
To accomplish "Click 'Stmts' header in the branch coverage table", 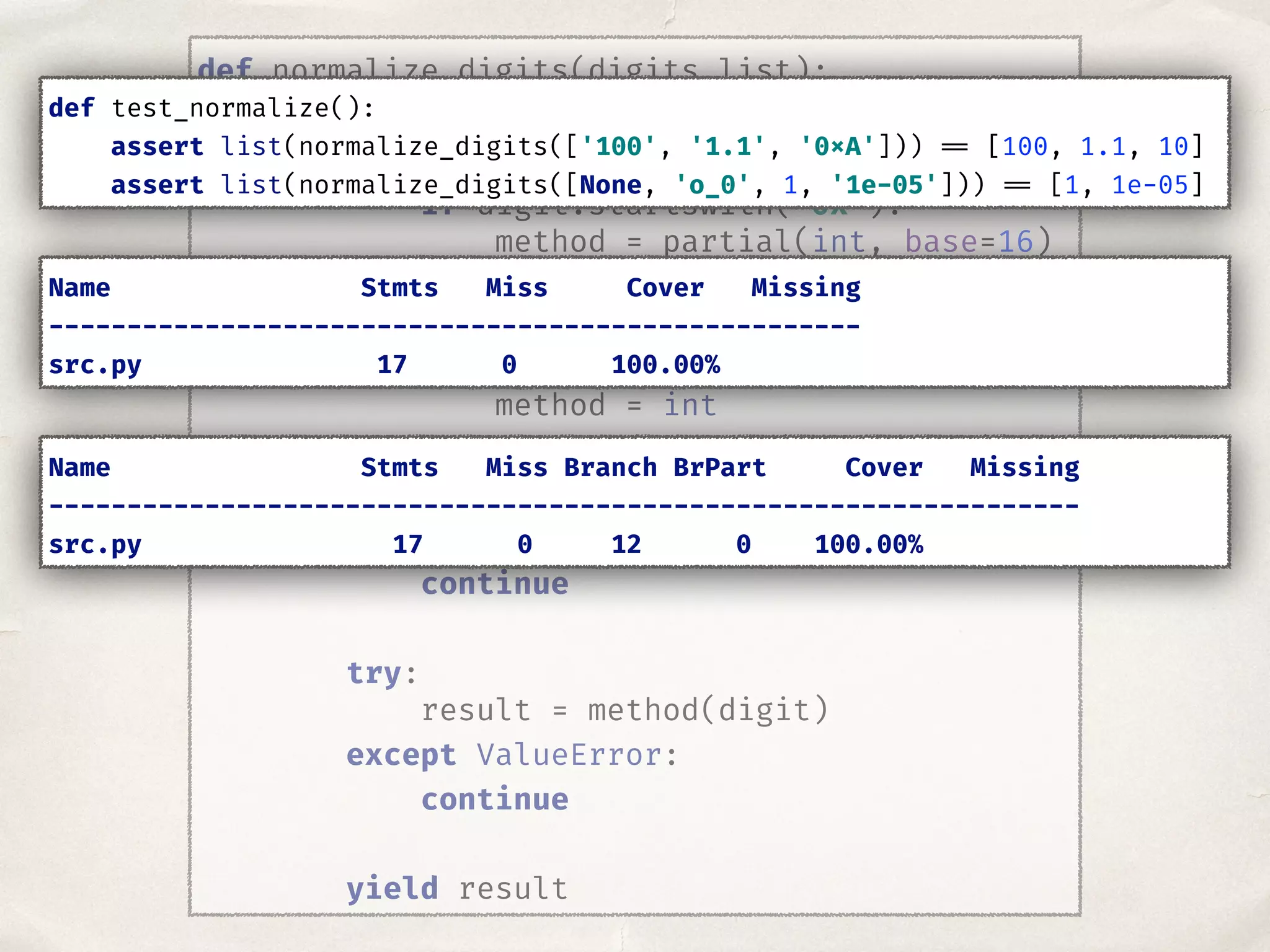I will pyautogui.click(x=399, y=467).
